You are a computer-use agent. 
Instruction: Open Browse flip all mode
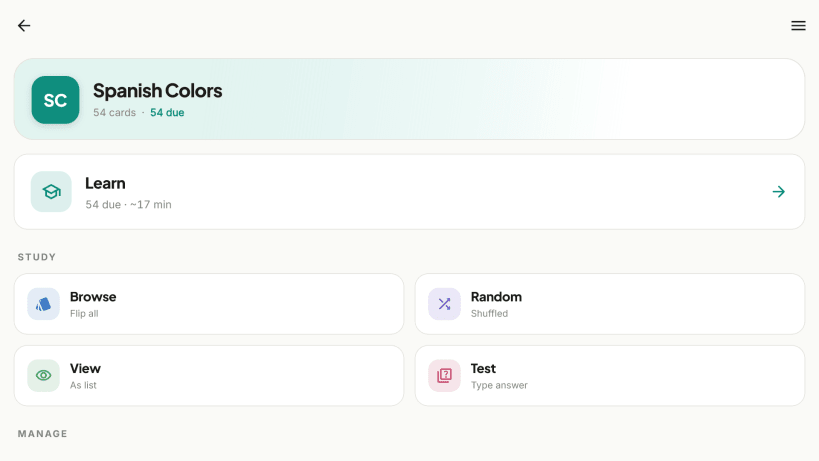209,304
